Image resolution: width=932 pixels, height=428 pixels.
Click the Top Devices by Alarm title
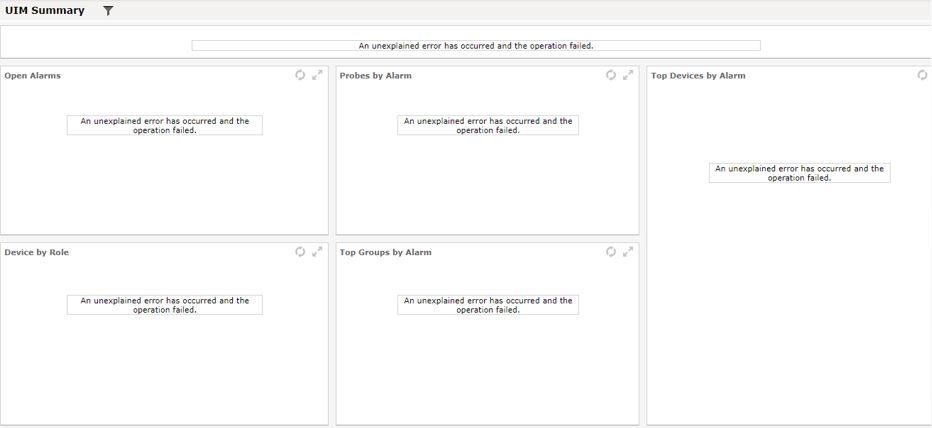698,75
